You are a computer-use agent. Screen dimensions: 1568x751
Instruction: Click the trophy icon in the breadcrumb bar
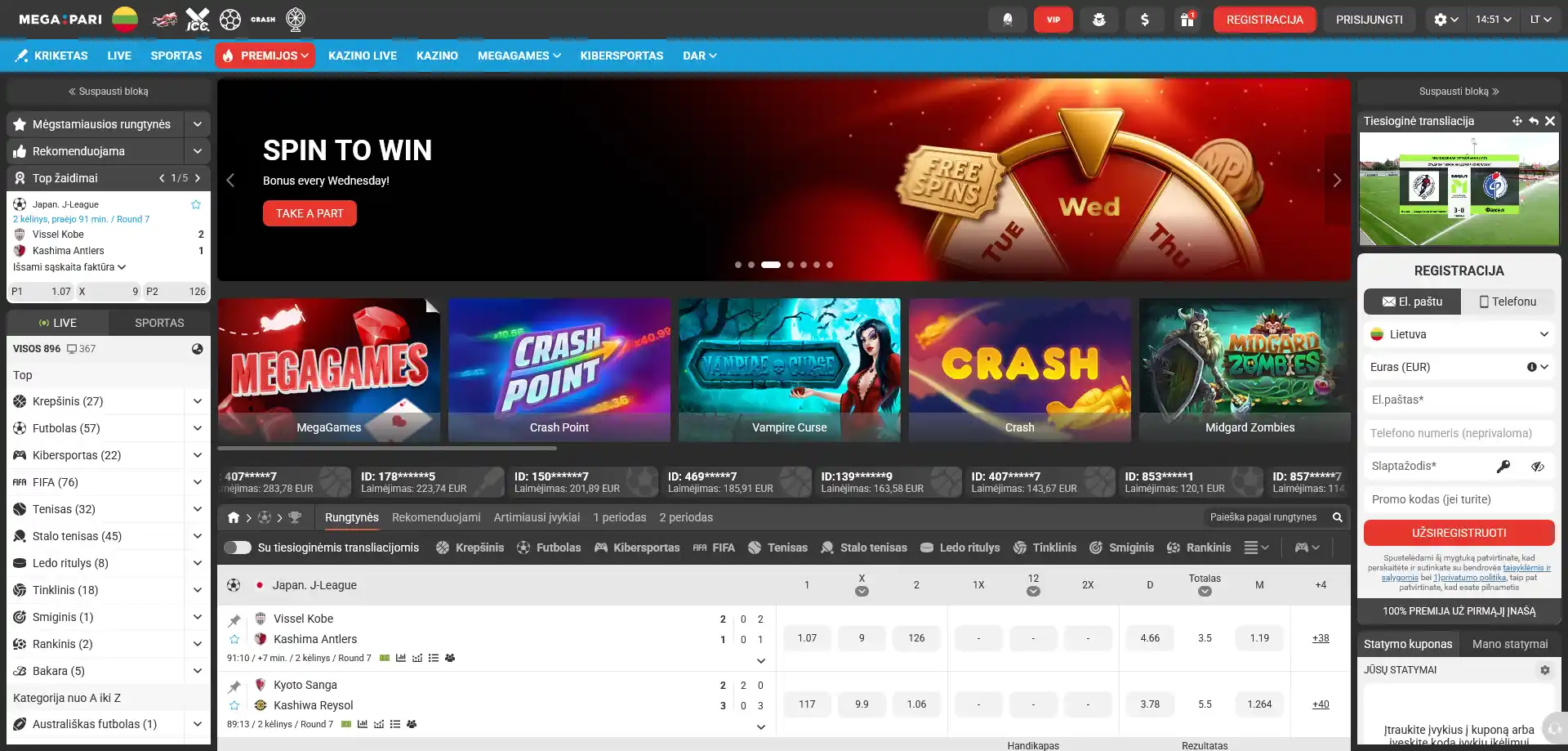coord(295,517)
